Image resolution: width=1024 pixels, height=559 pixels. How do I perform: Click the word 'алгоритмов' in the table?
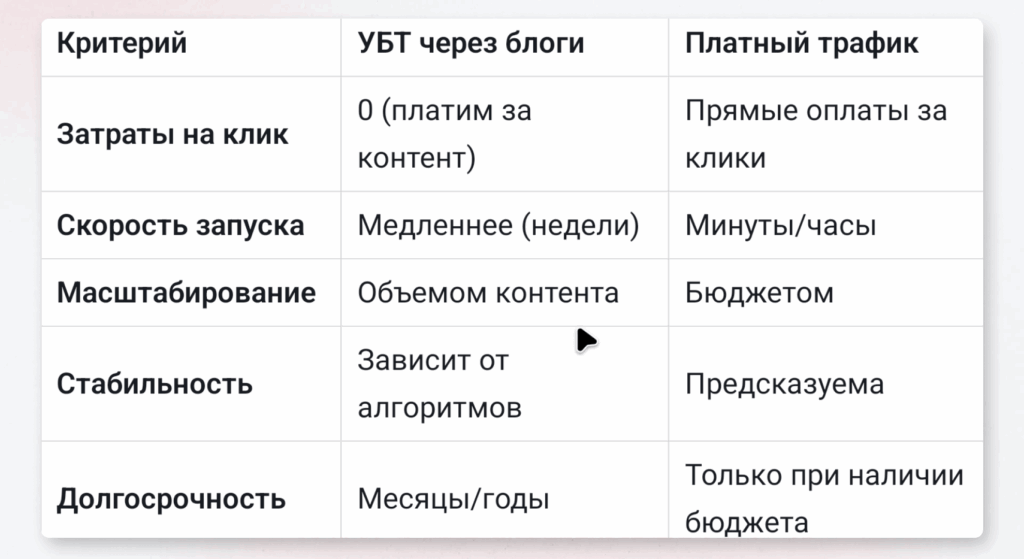click(x=439, y=409)
